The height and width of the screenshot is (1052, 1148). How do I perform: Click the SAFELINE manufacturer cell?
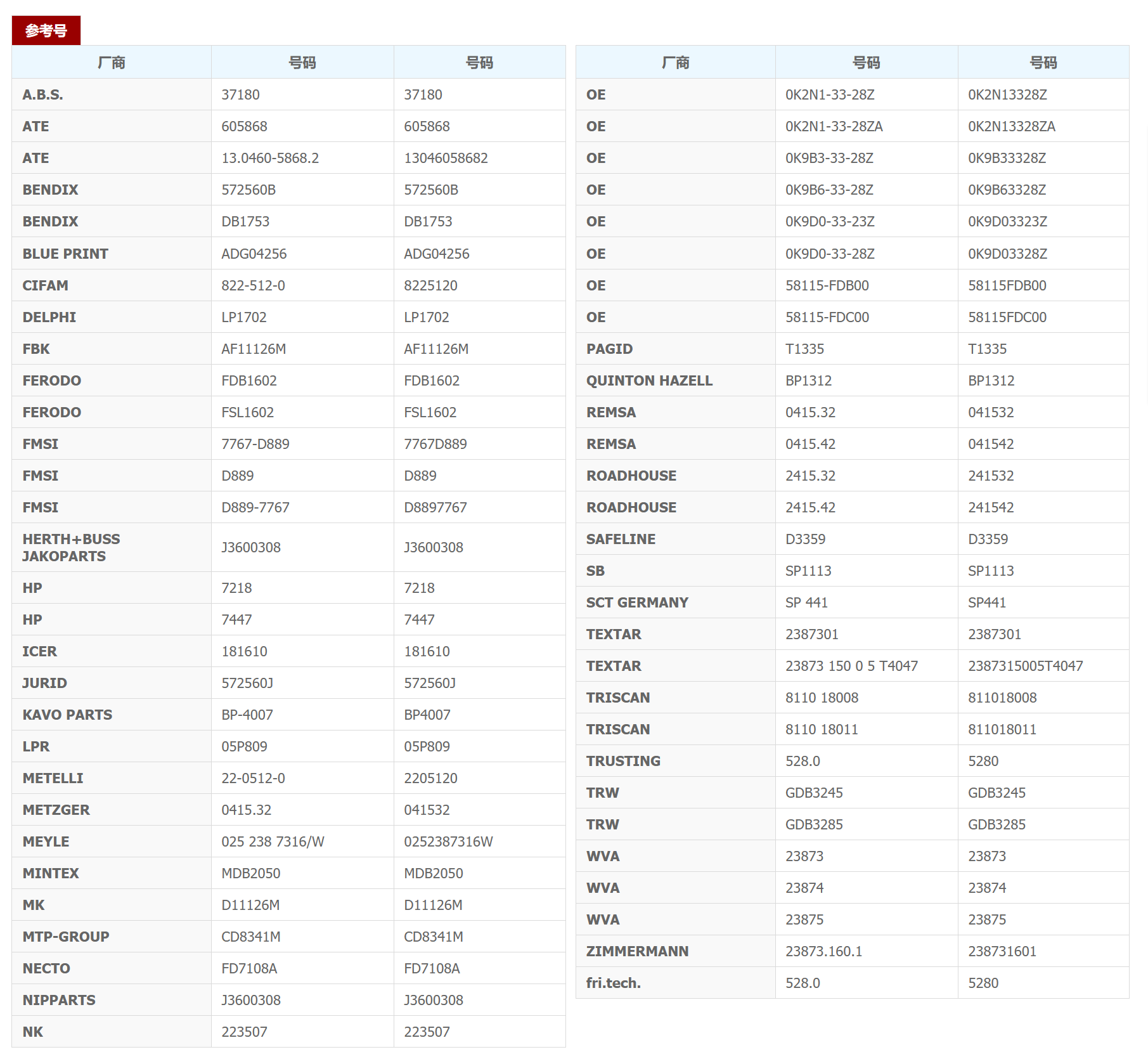[x=676, y=539]
